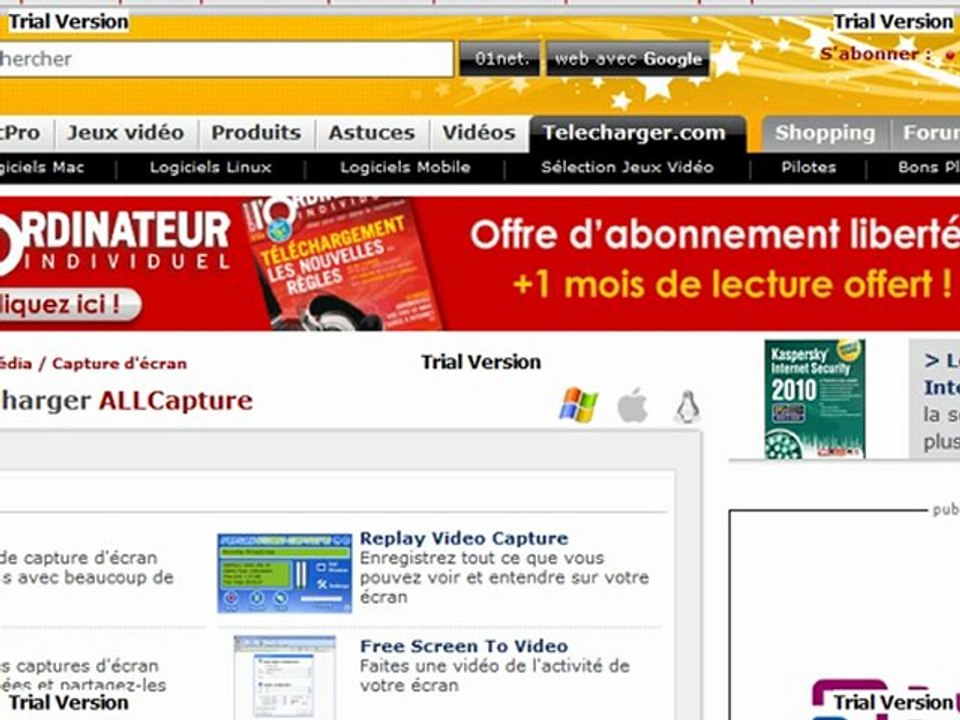Viewport: 960px width, 720px height.
Task: Search the web avec Google button
Action: [x=628, y=59]
